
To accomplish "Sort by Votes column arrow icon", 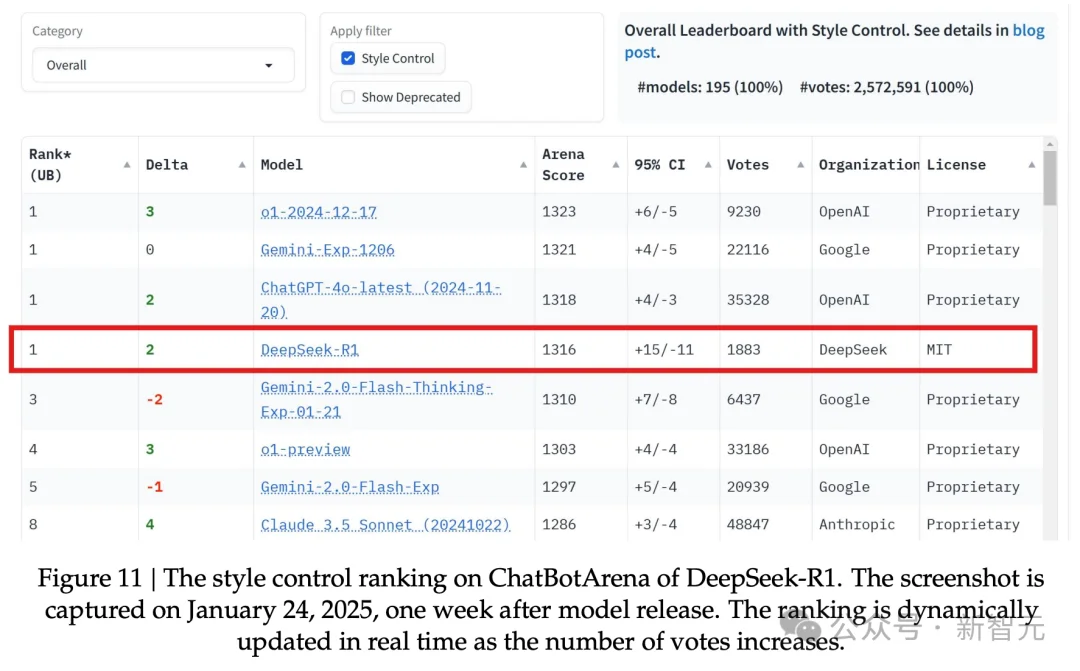I will click(x=798, y=165).
